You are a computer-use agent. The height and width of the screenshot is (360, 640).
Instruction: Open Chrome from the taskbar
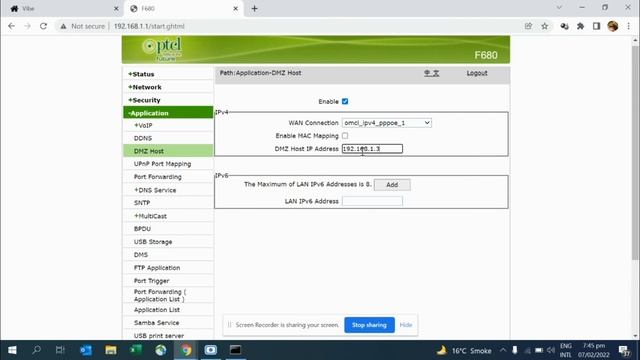[x=186, y=350]
